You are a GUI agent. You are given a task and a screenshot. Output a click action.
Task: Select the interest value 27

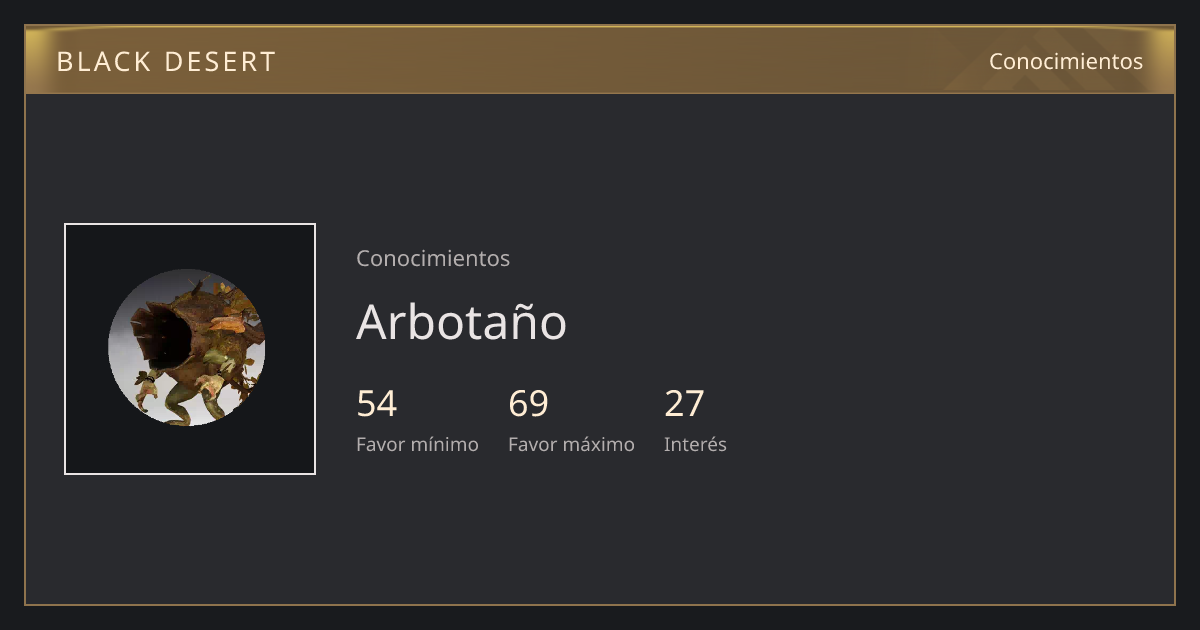click(x=685, y=404)
